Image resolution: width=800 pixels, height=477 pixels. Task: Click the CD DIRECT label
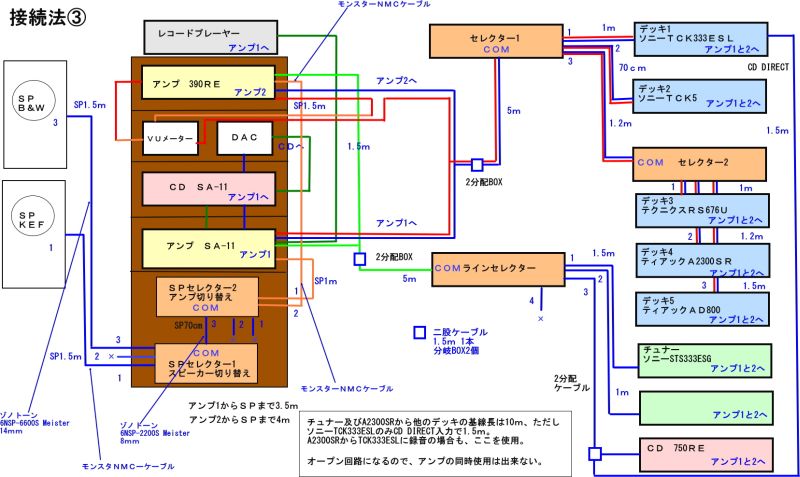pyautogui.click(x=768, y=67)
